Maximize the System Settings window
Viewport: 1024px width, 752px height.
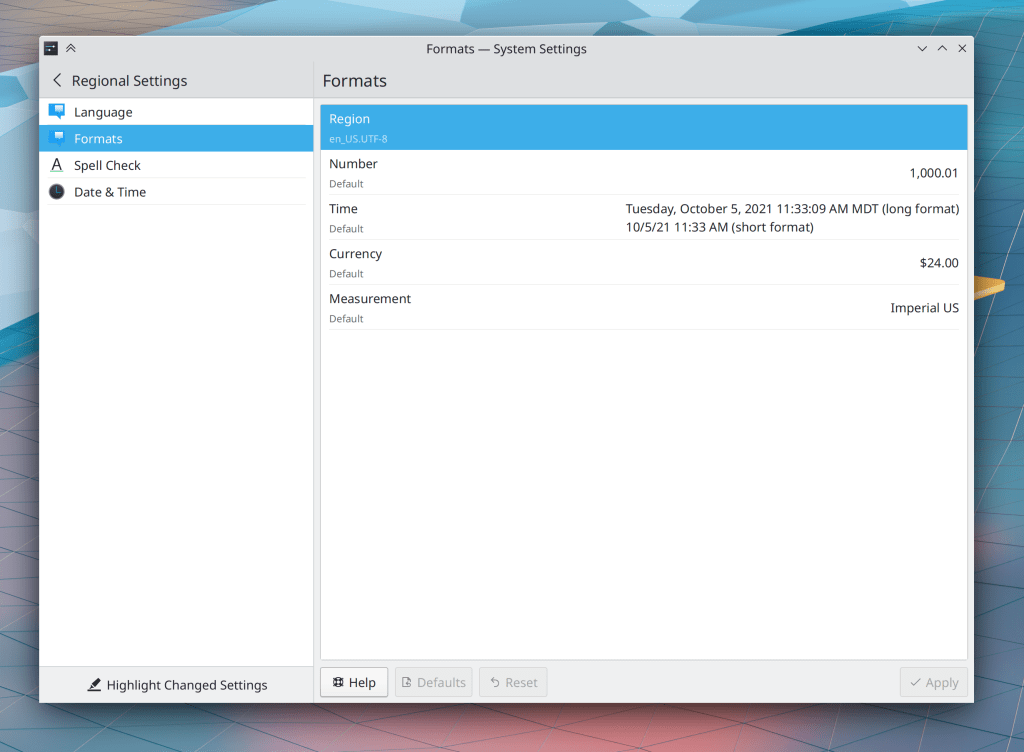942,48
